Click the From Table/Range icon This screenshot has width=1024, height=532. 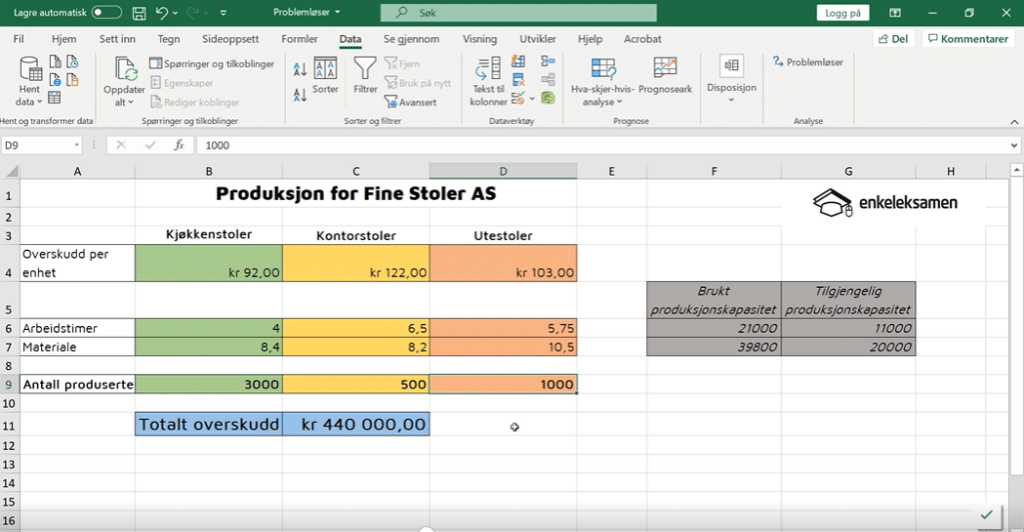coord(56,98)
